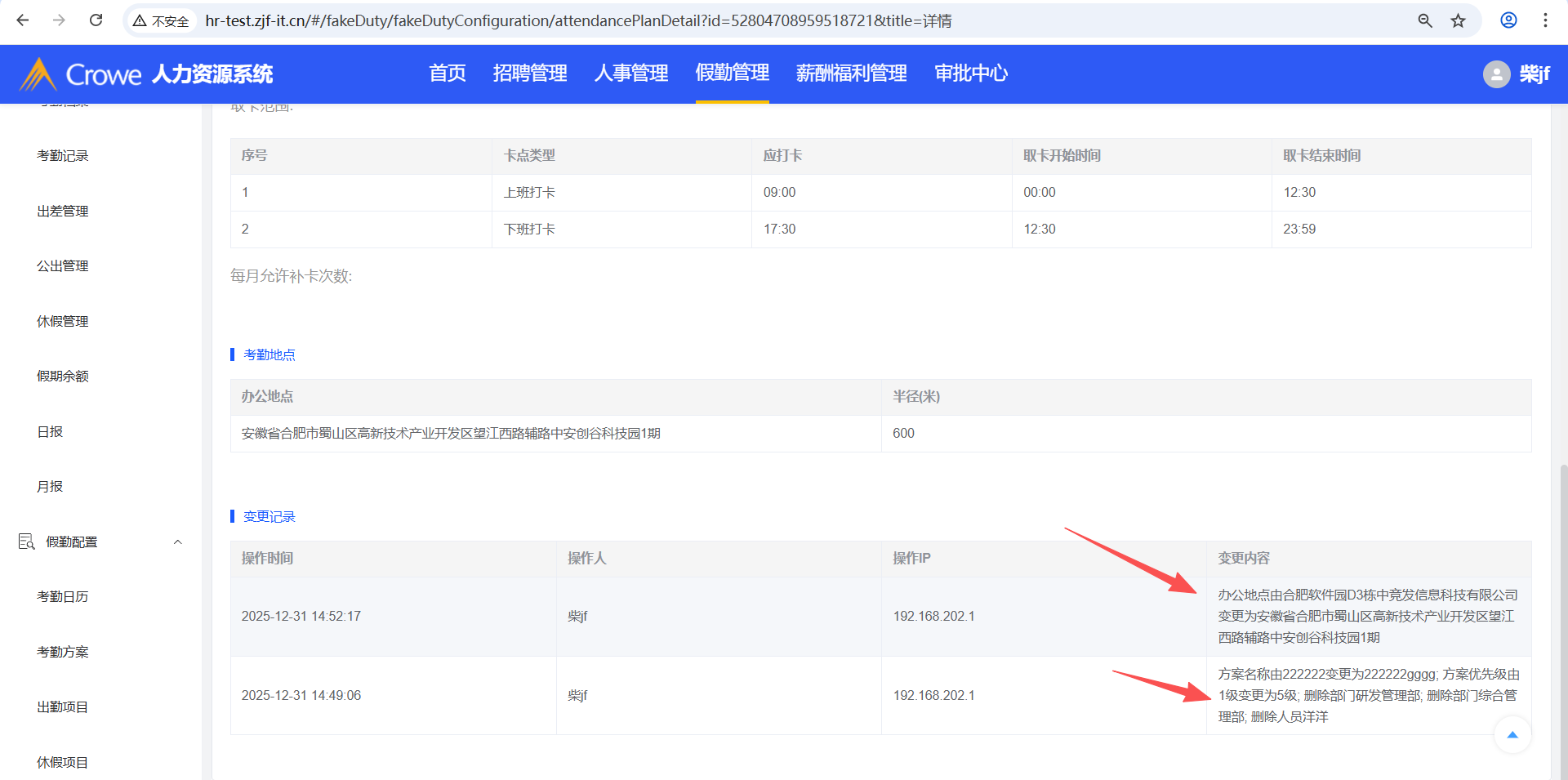Open the browser profile icon

pyautogui.click(x=1509, y=20)
